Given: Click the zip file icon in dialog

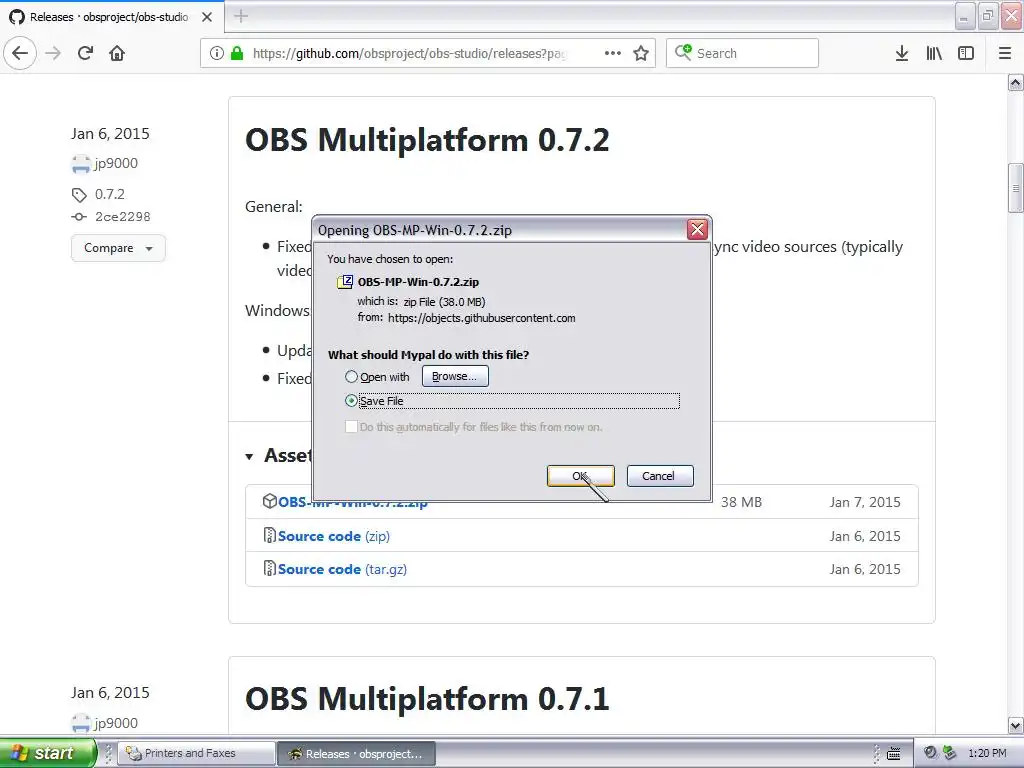Looking at the screenshot, I should pyautogui.click(x=345, y=281).
